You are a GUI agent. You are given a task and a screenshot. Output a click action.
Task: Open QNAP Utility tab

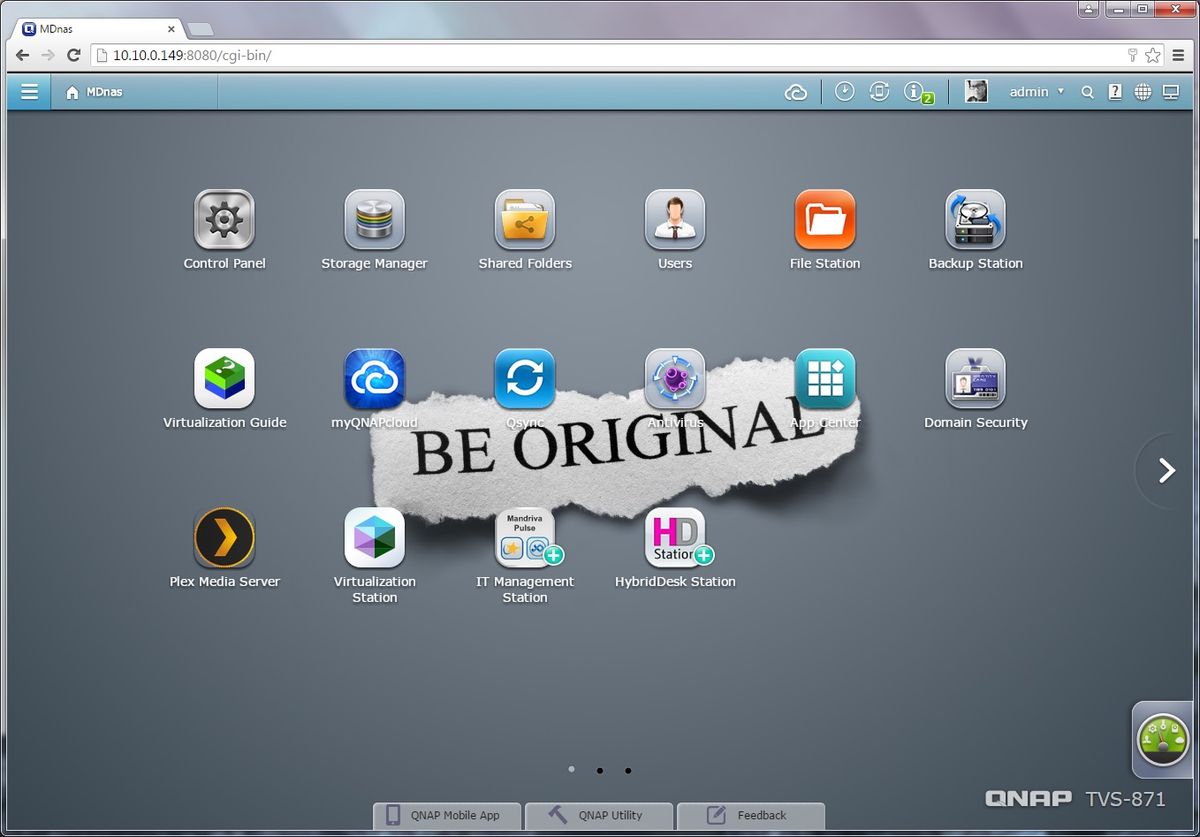click(x=600, y=815)
